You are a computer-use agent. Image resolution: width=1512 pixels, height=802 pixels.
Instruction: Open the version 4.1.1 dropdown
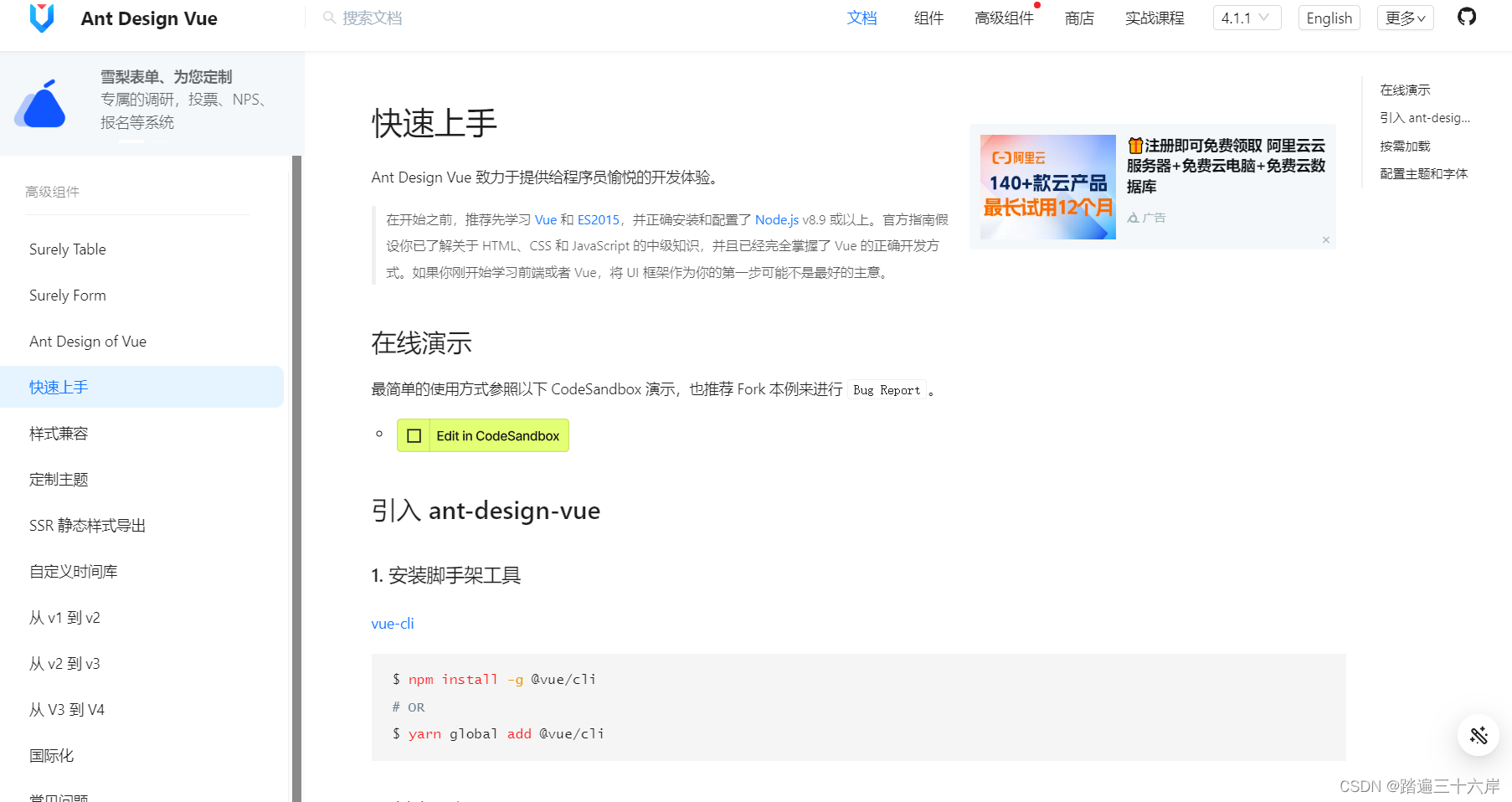pos(1247,17)
